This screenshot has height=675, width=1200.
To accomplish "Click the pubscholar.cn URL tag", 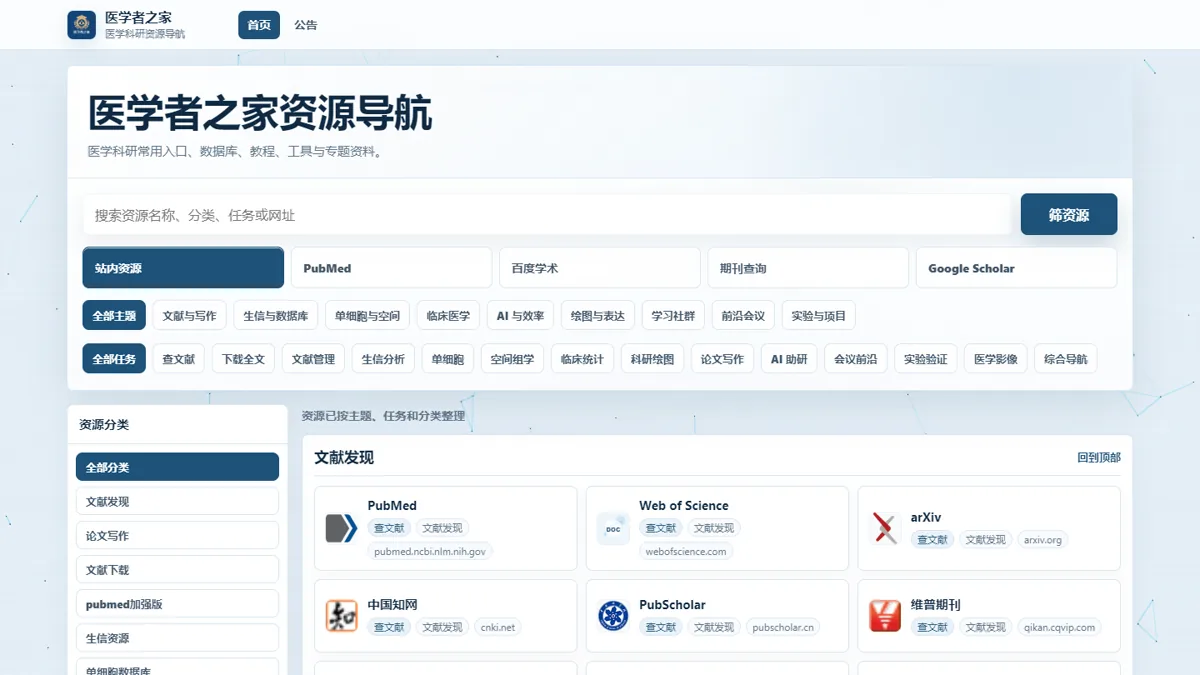I will click(784, 627).
